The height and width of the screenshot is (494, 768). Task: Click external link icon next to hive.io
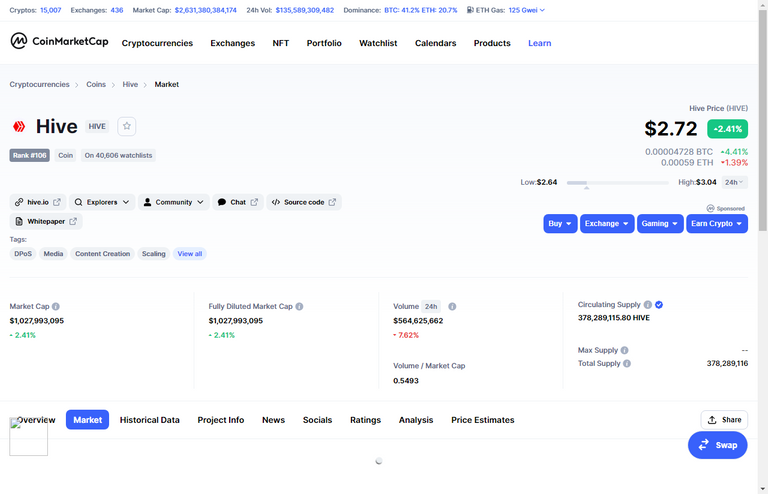(57, 202)
